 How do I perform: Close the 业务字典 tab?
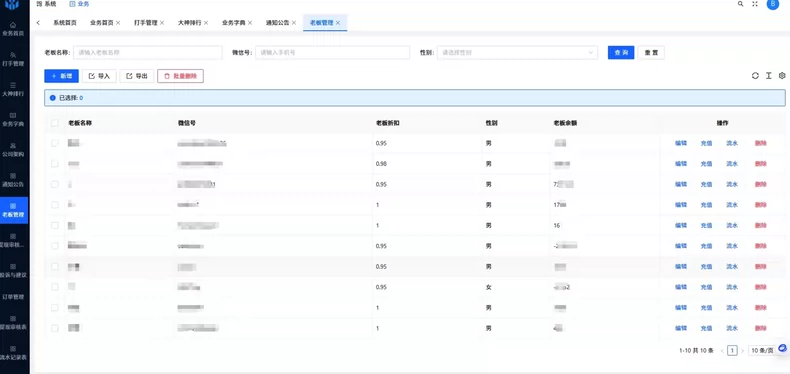(250, 23)
